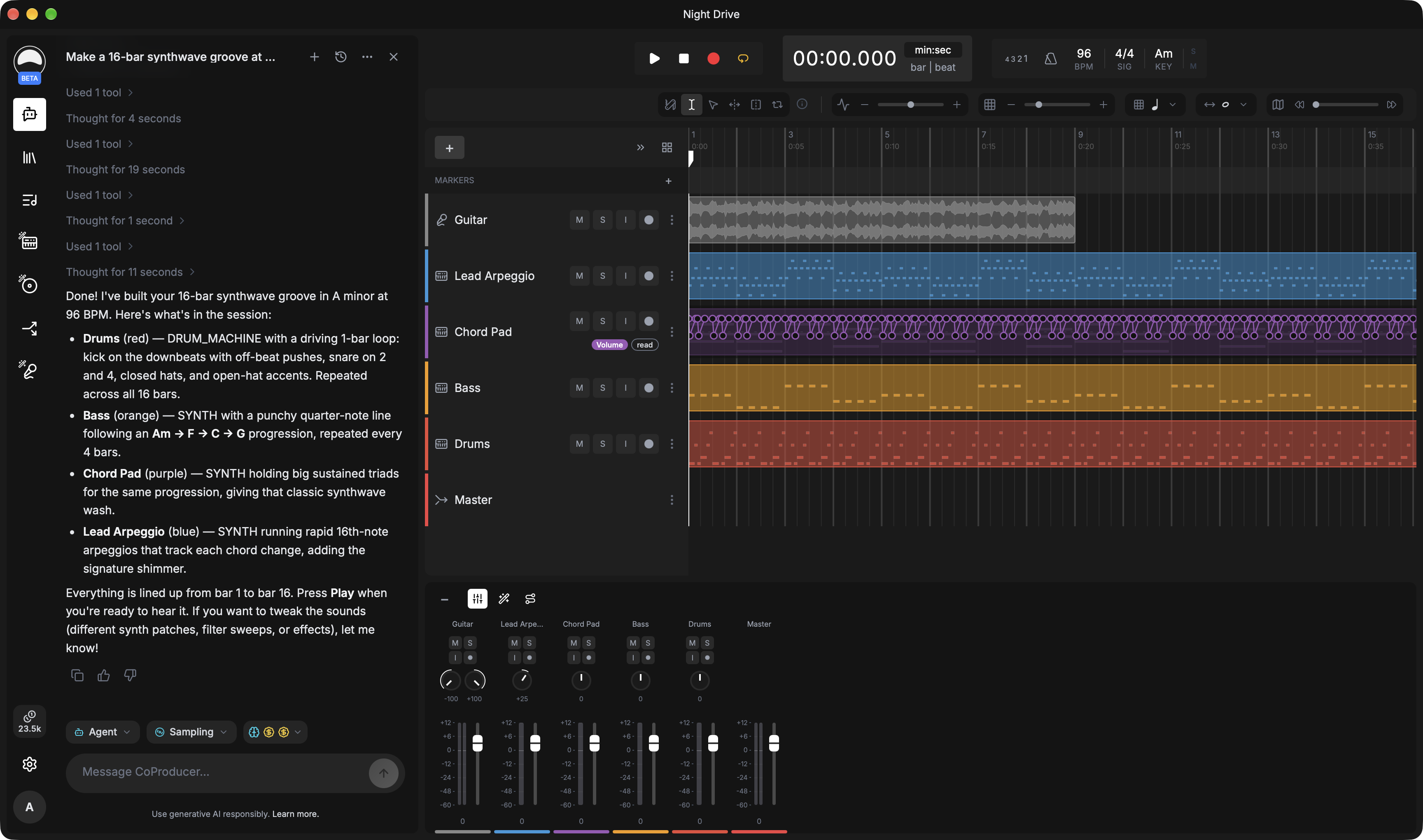Screen dimensions: 1423x840
Task: Adjust the waveform zoom slider
Action: [x=910, y=104]
